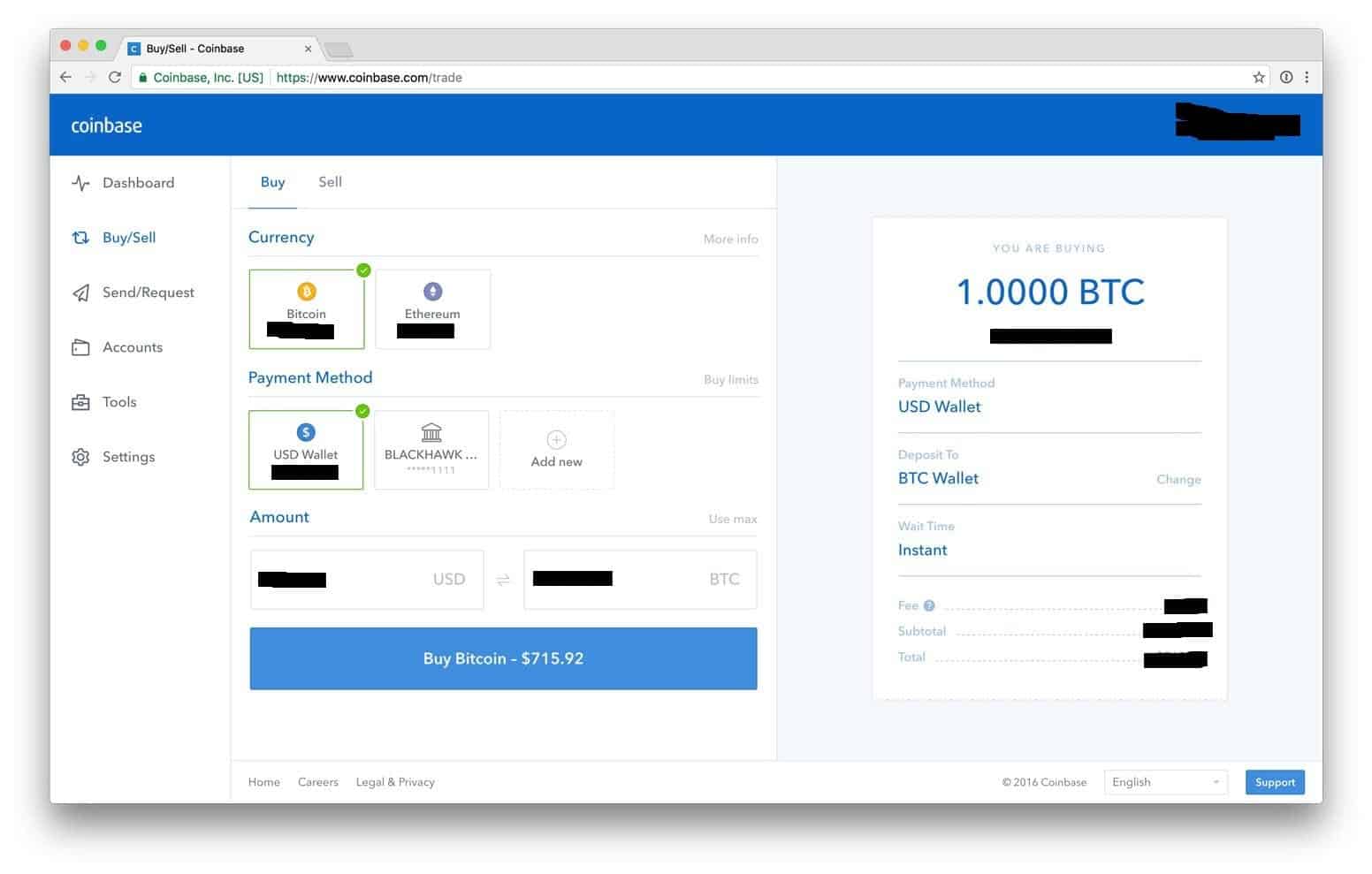Click the Accounts wallet icon
The image size is (1372, 874).
pos(80,347)
